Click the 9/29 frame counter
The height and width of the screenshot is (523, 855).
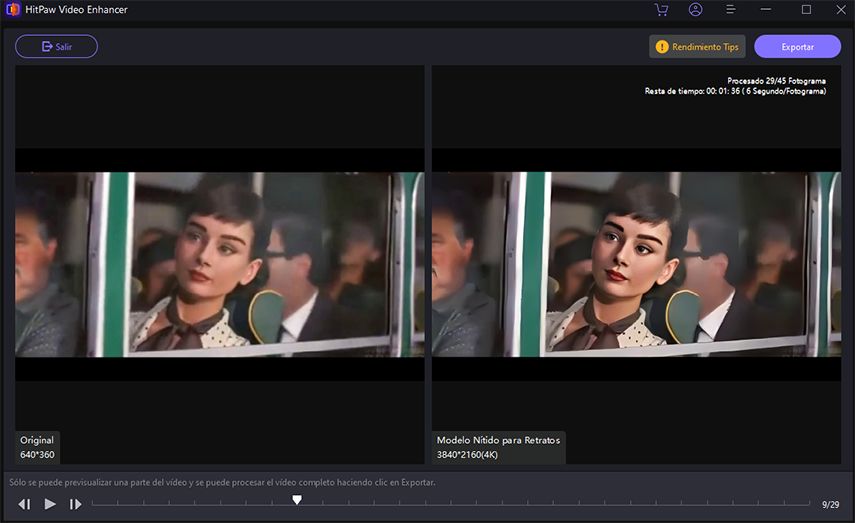point(830,505)
